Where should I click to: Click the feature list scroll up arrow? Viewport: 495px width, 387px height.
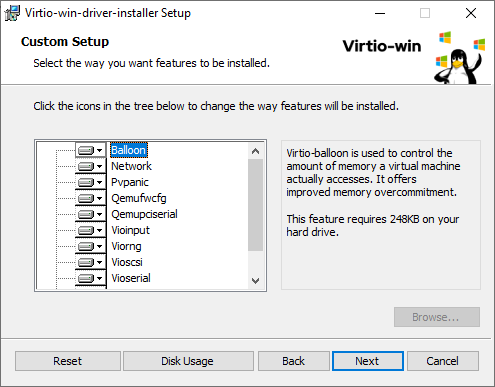click(256, 151)
